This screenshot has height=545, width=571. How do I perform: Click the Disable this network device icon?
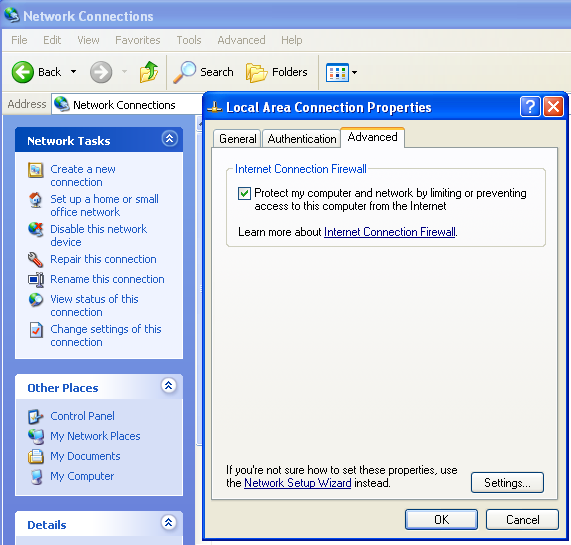coord(36,230)
